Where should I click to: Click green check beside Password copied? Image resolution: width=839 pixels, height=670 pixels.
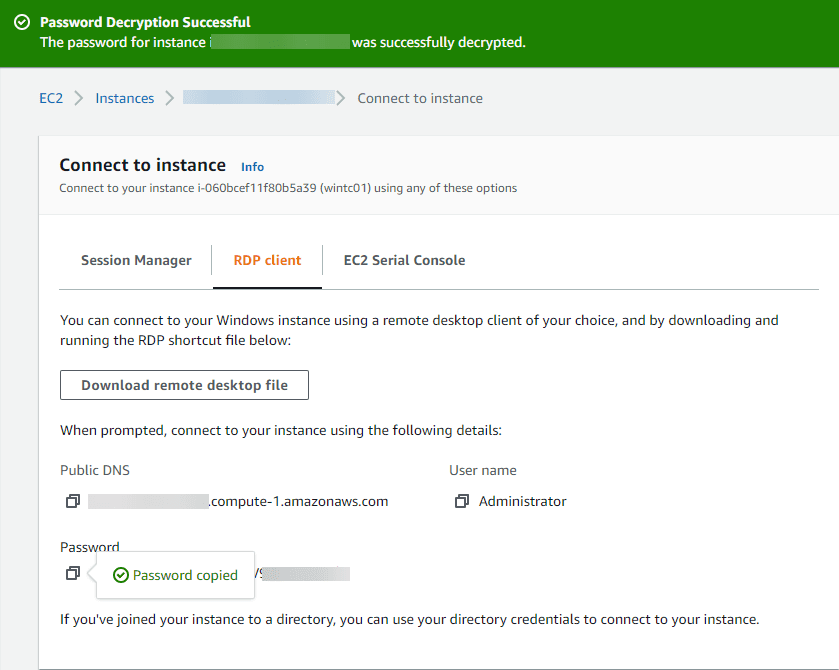tap(120, 575)
